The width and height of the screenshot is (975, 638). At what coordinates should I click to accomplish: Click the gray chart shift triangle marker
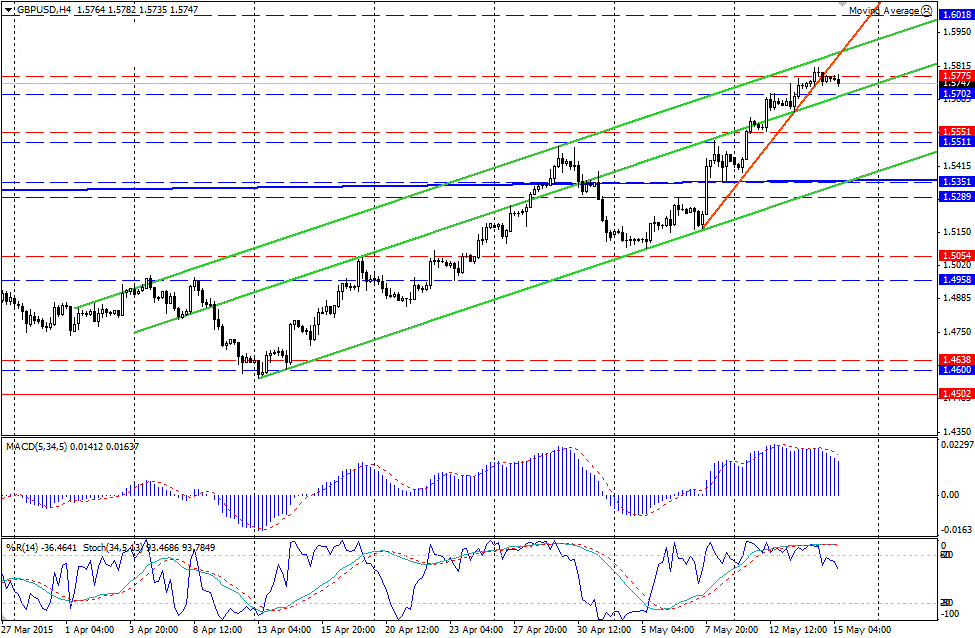pos(843,3)
